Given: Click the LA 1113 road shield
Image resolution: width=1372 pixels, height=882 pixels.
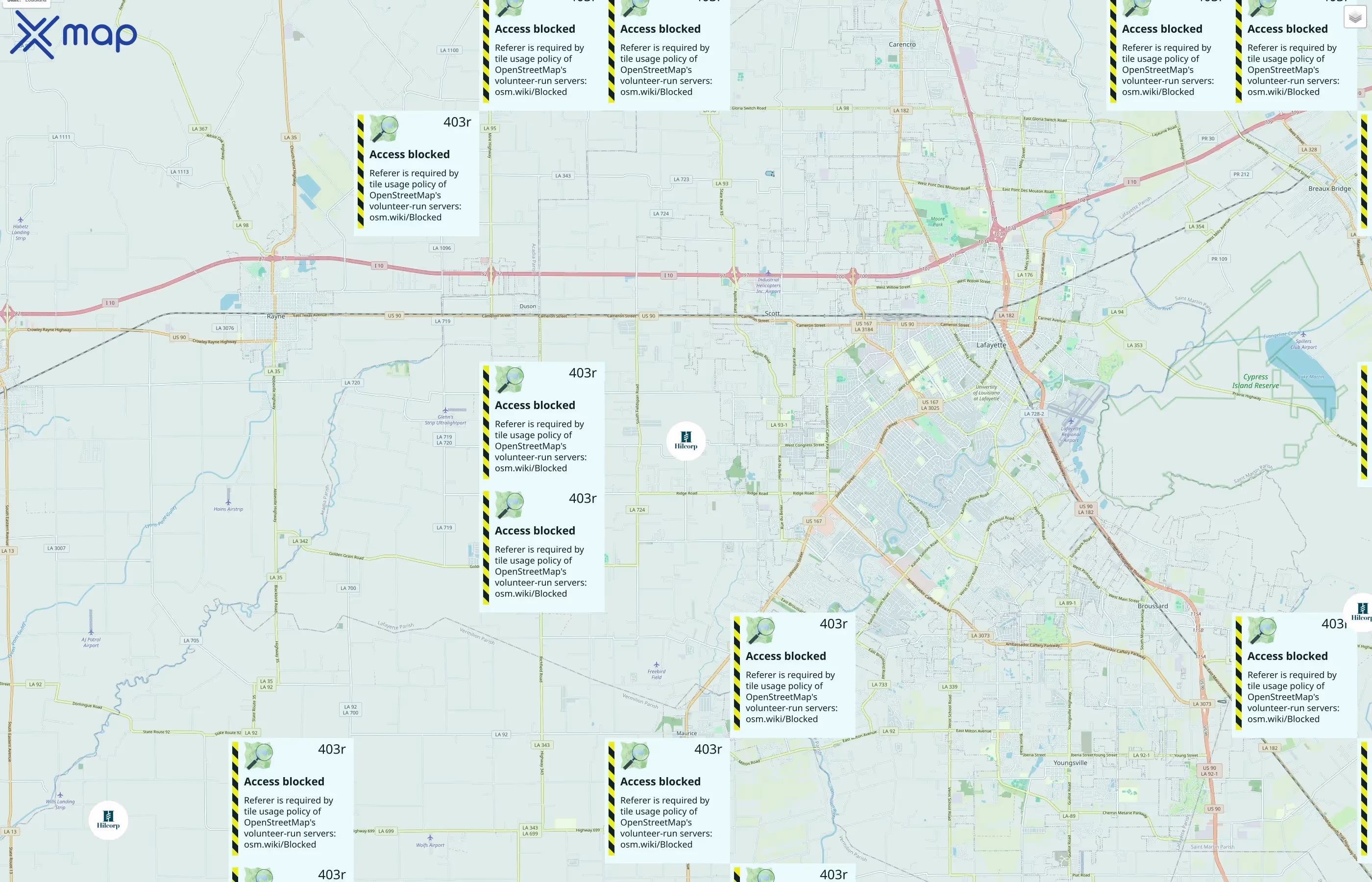Looking at the screenshot, I should tap(179, 172).
